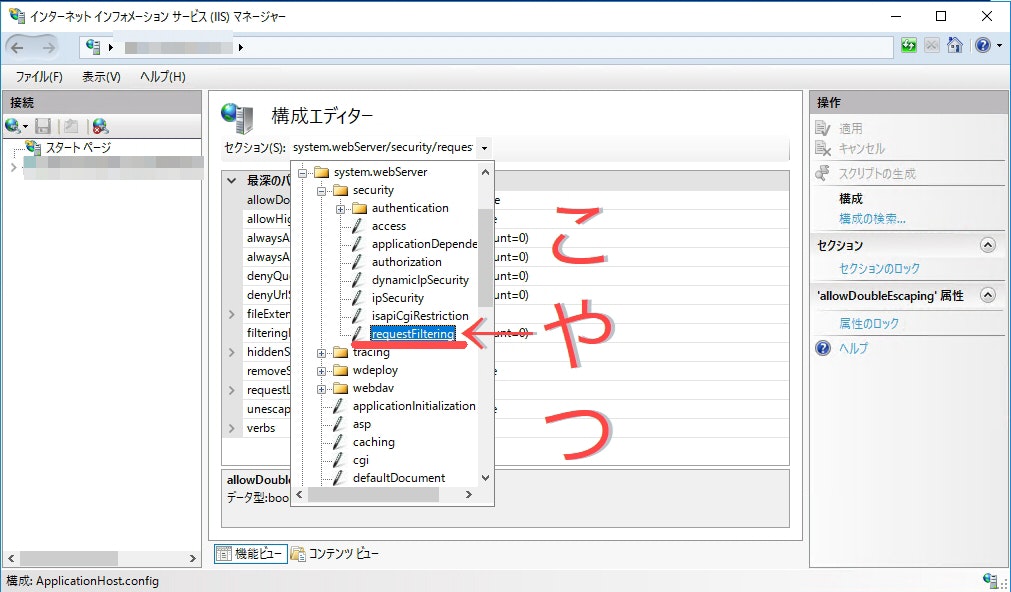The height and width of the screenshot is (592, 1011).
Task: Click セクションのロック link
Action: pyautogui.click(x=879, y=269)
